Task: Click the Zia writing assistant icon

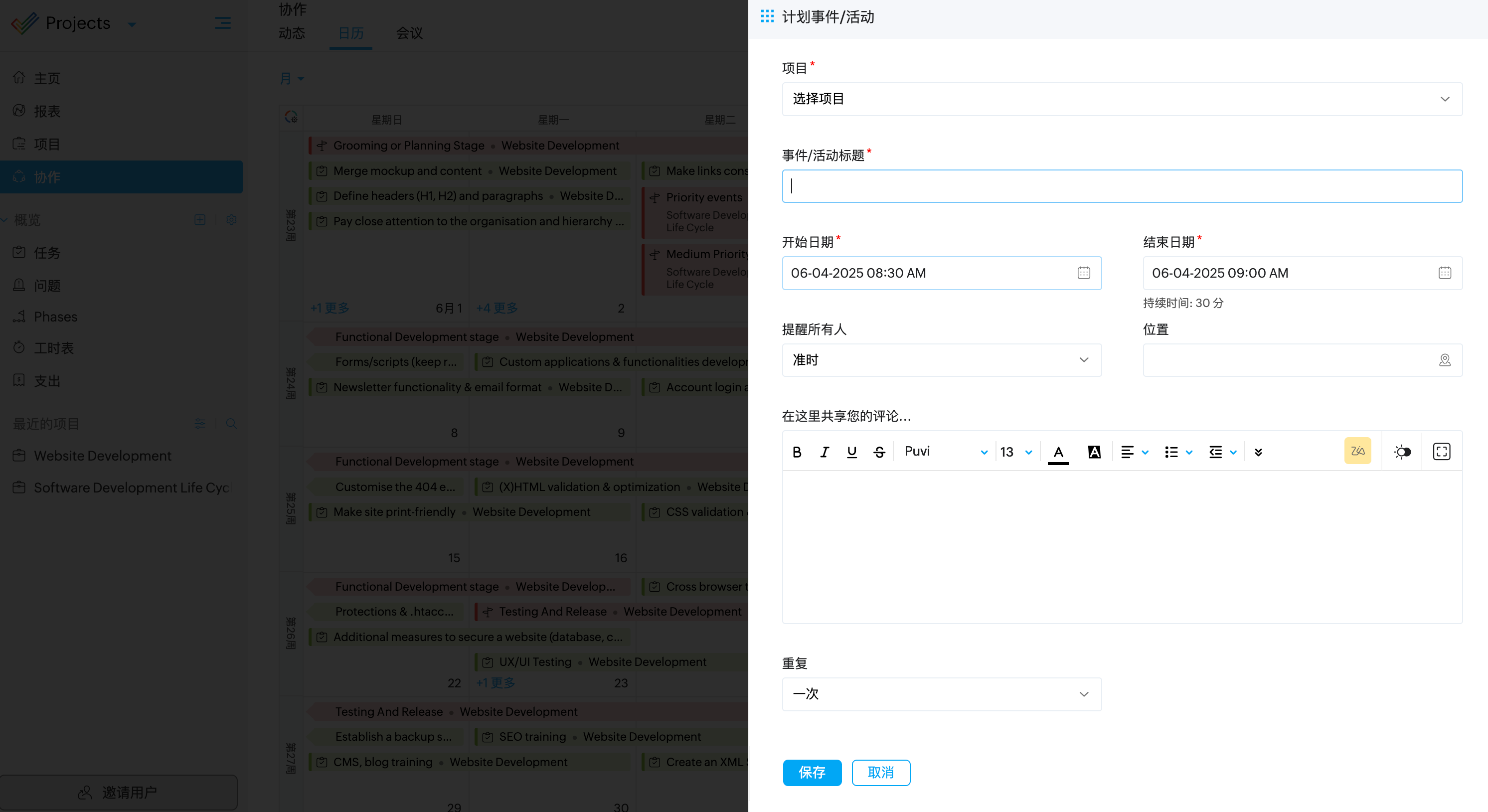Action: (1357, 451)
